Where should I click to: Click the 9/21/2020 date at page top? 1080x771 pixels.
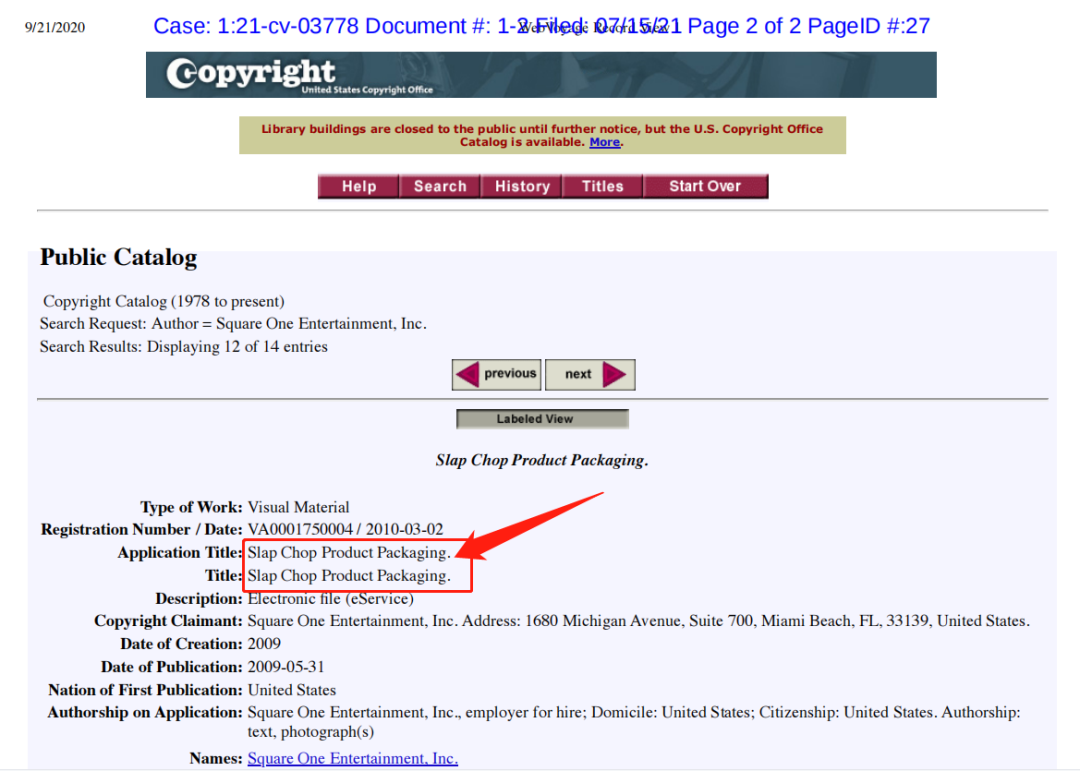click(x=55, y=28)
